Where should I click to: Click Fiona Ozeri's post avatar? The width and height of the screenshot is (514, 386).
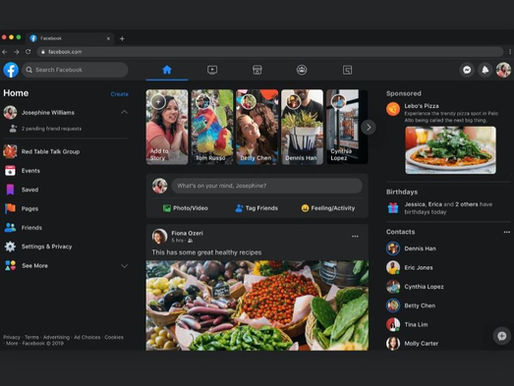tap(159, 236)
